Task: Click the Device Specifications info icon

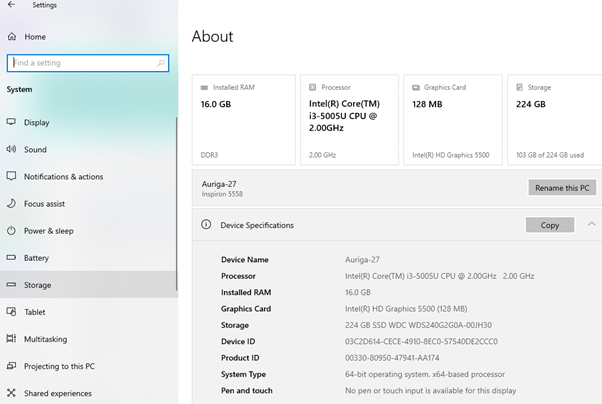Action: point(206,224)
